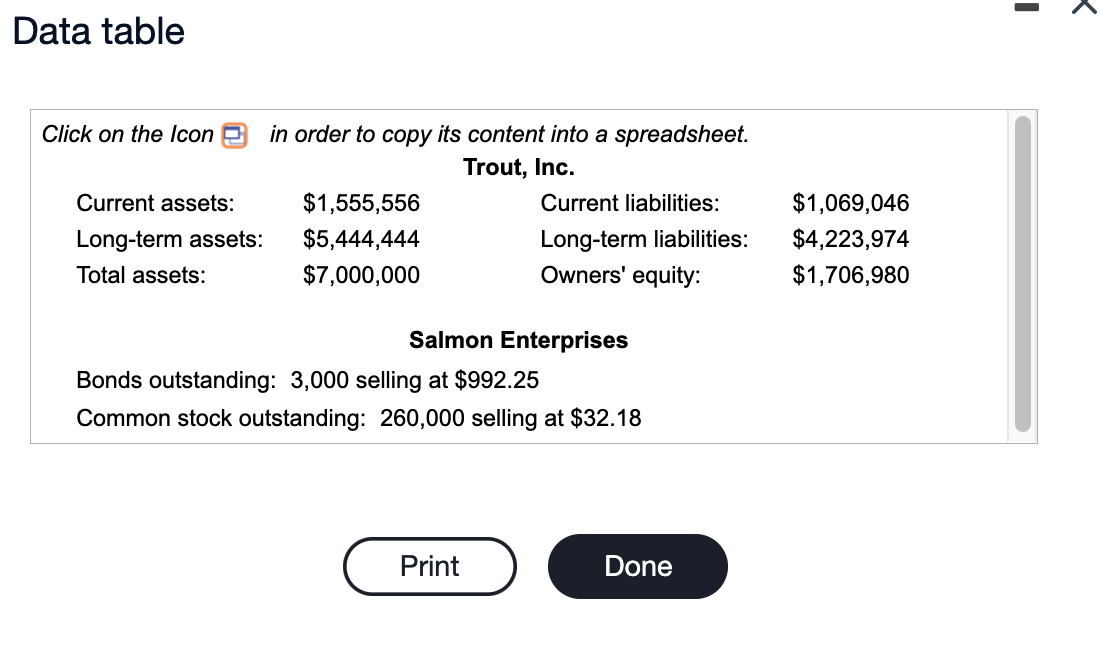This screenshot has height=652, width=1108.
Task: Click the Salmon Enterprises heading
Action: tap(518, 340)
